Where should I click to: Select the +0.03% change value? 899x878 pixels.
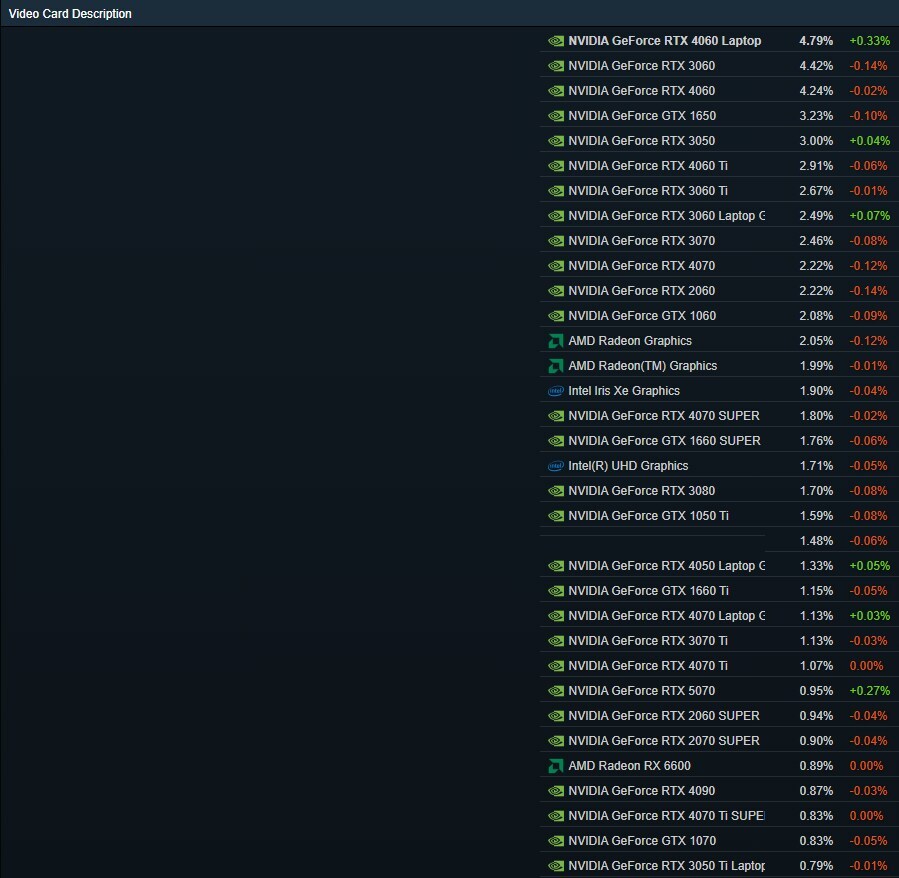[870, 616]
